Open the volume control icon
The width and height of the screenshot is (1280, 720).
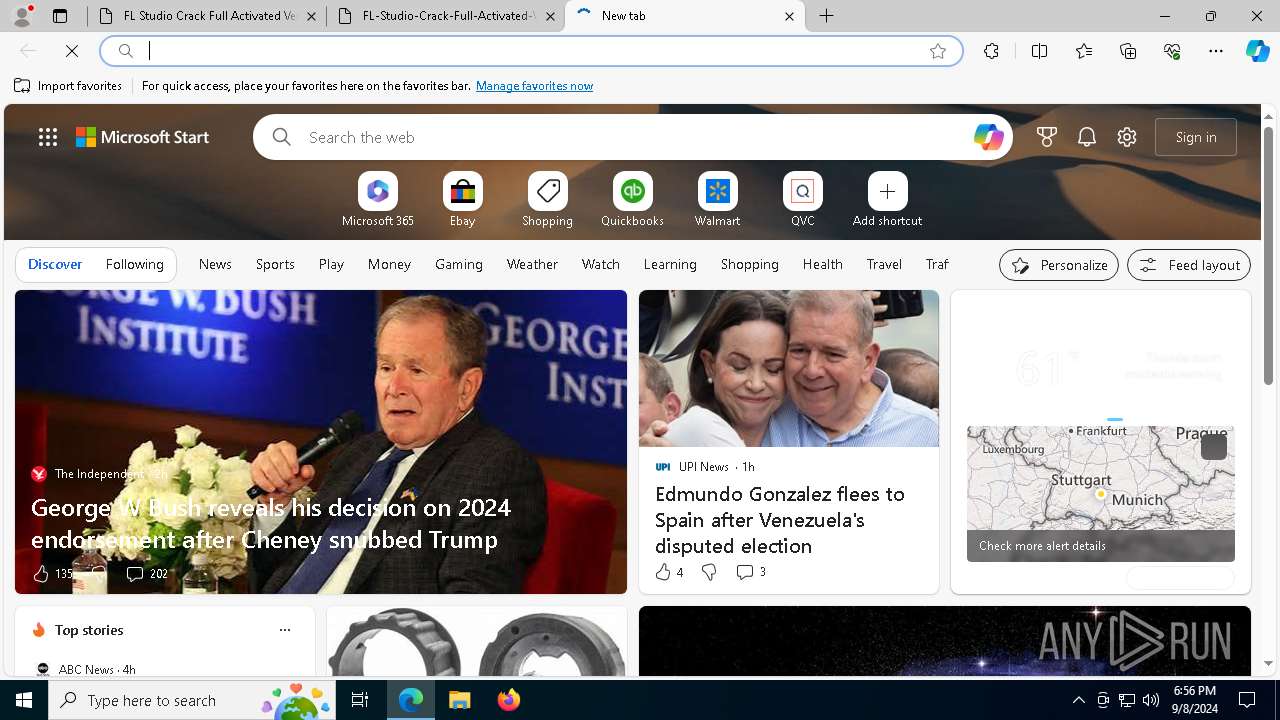point(1151,700)
